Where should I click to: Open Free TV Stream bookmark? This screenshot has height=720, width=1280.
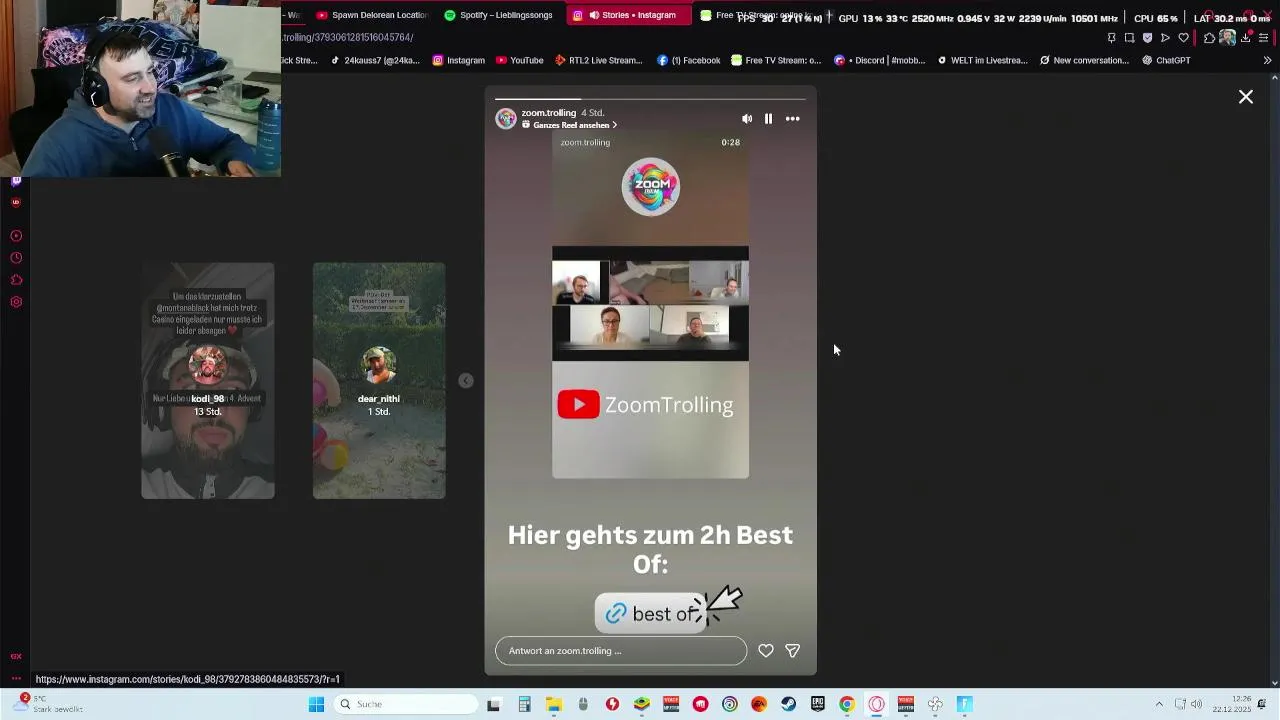776,60
